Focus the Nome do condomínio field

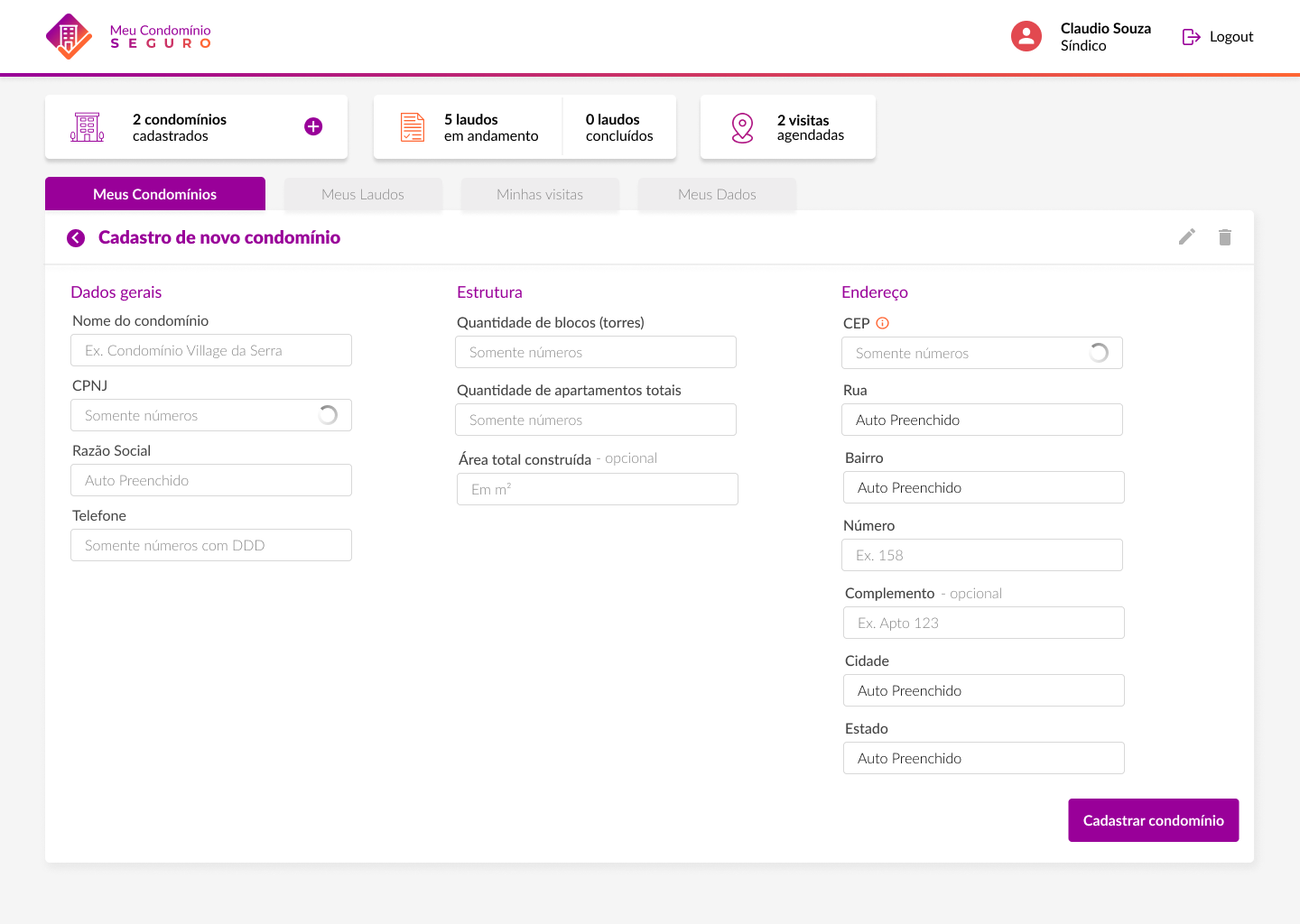tap(211, 350)
